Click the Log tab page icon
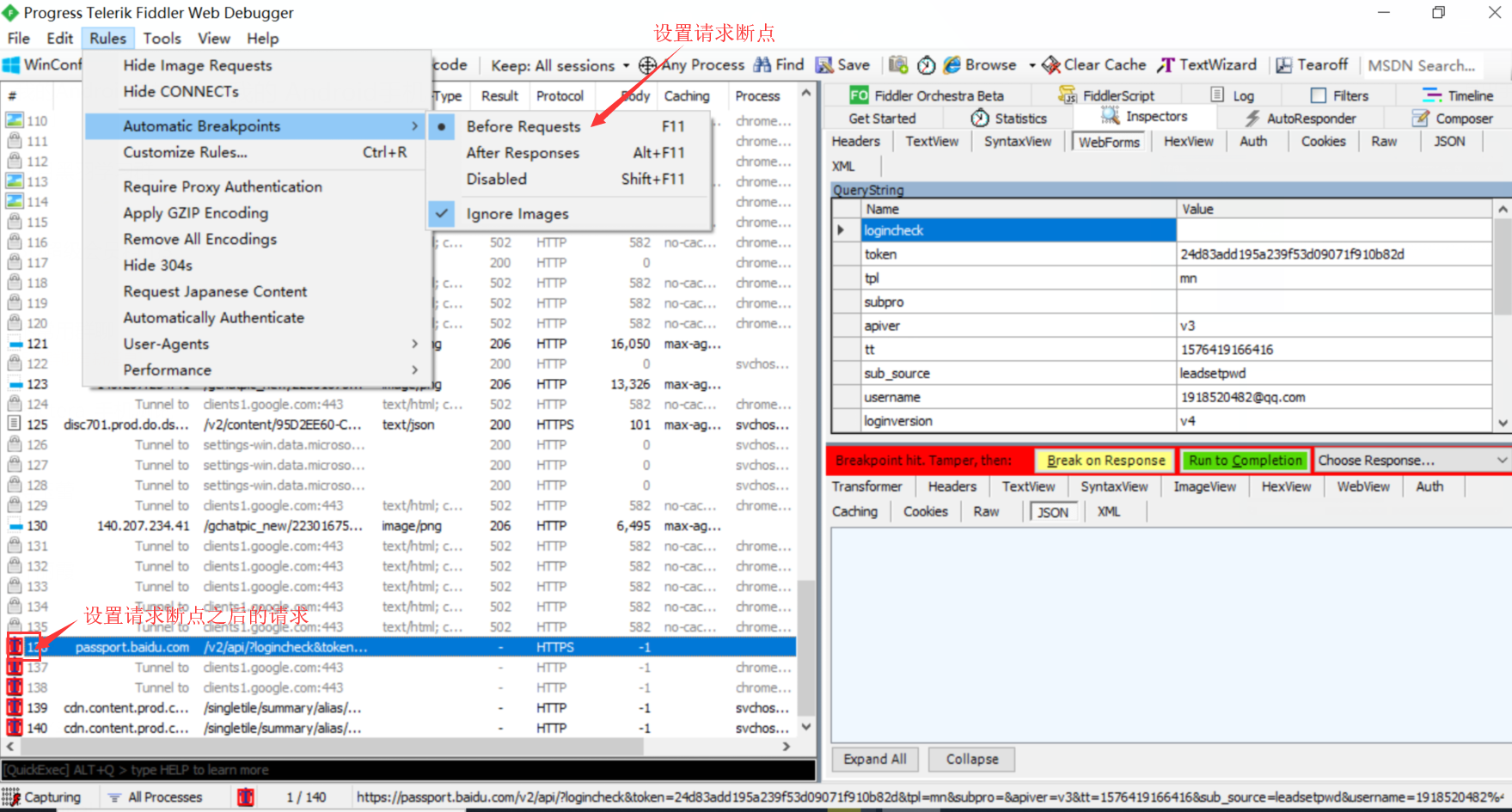1512x812 pixels. 1217,95
